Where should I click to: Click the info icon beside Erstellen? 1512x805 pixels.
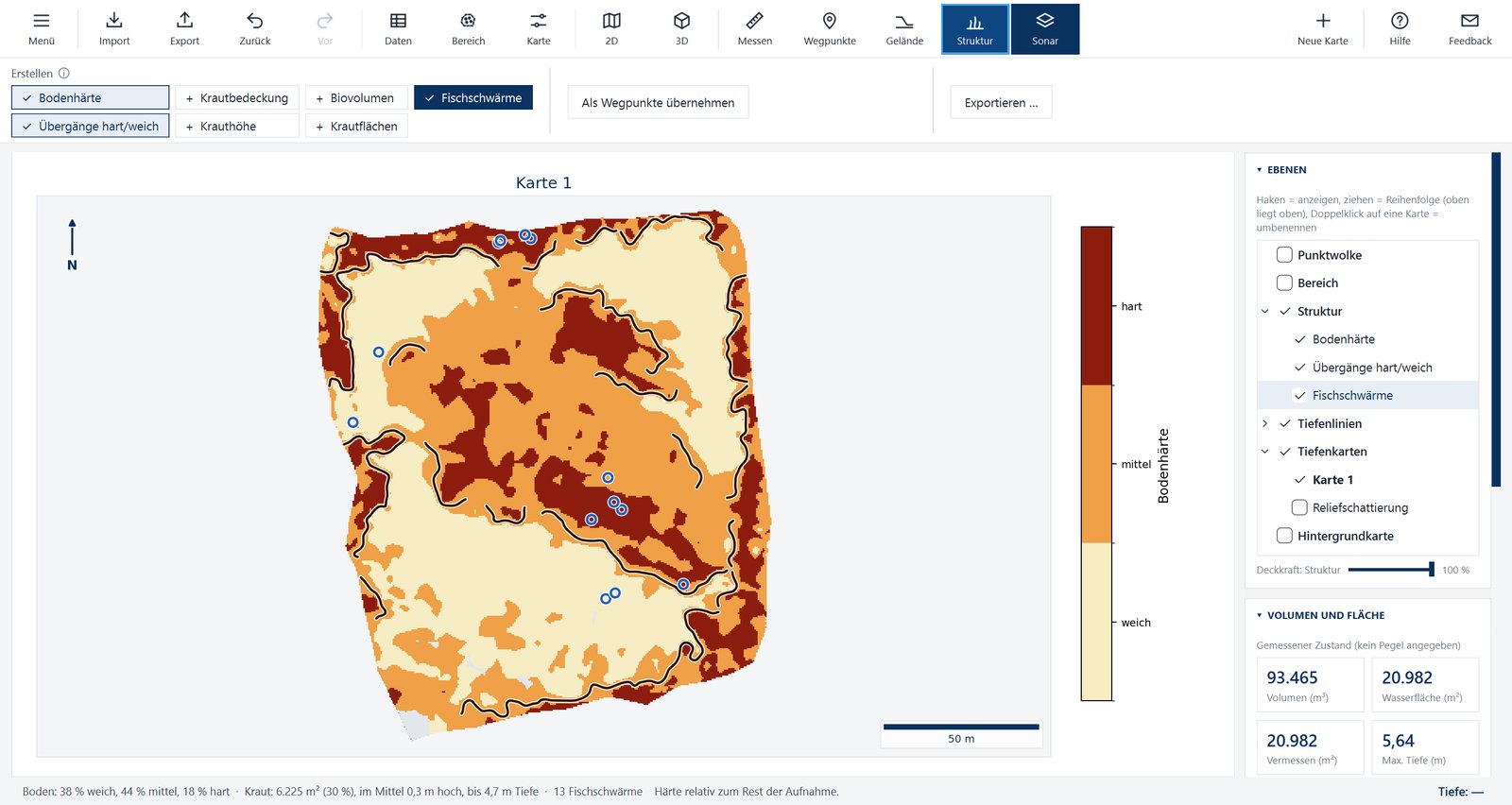[x=64, y=73]
